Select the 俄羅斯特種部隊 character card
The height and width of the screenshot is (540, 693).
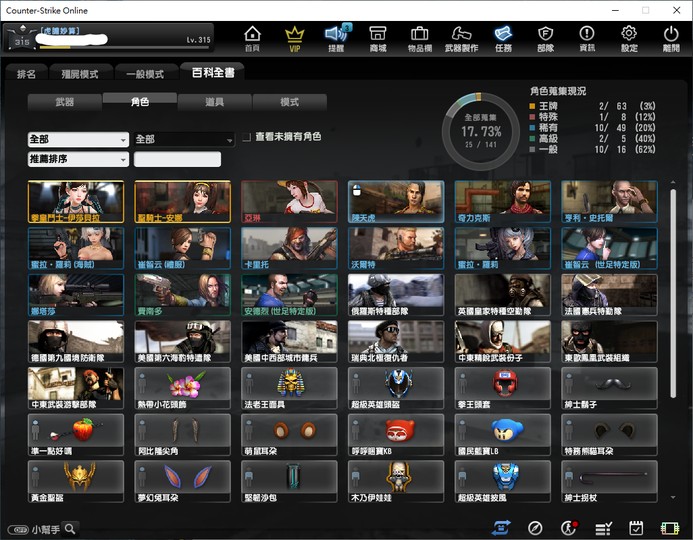[396, 295]
